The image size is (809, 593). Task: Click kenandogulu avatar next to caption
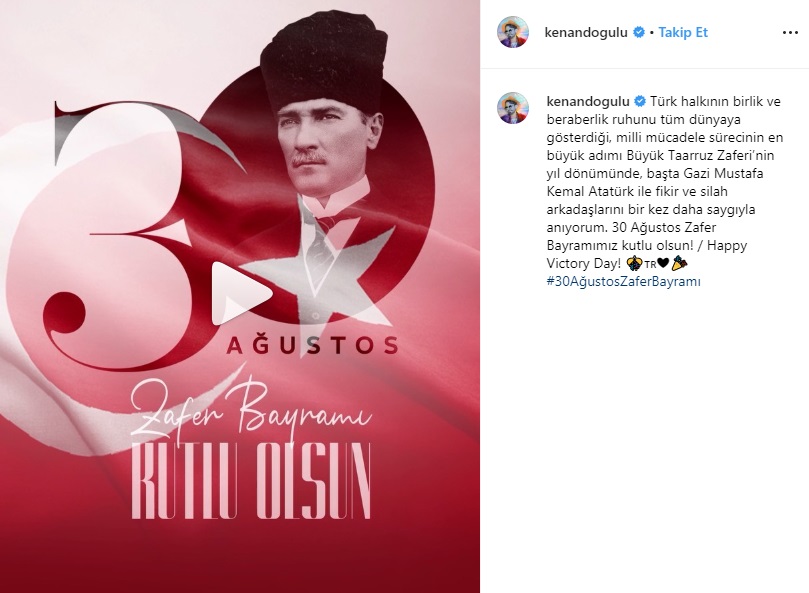513,108
